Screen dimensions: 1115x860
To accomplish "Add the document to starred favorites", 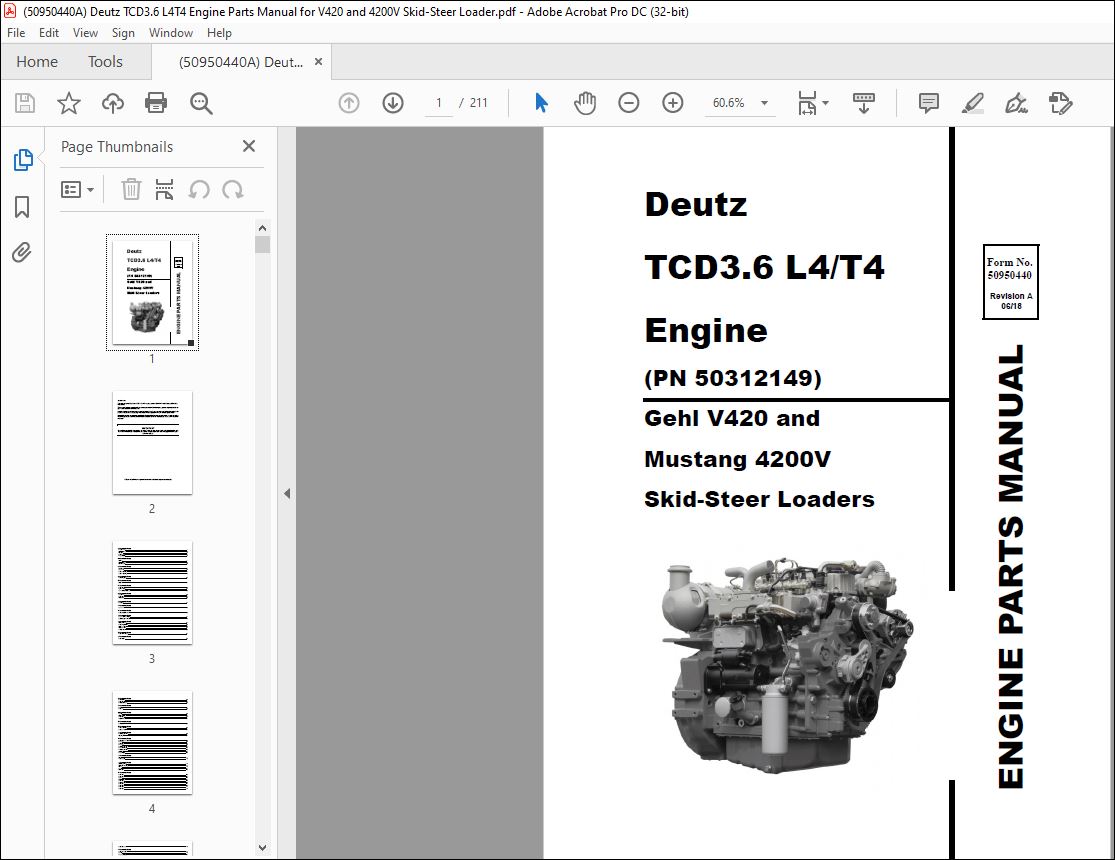I will [x=69, y=103].
